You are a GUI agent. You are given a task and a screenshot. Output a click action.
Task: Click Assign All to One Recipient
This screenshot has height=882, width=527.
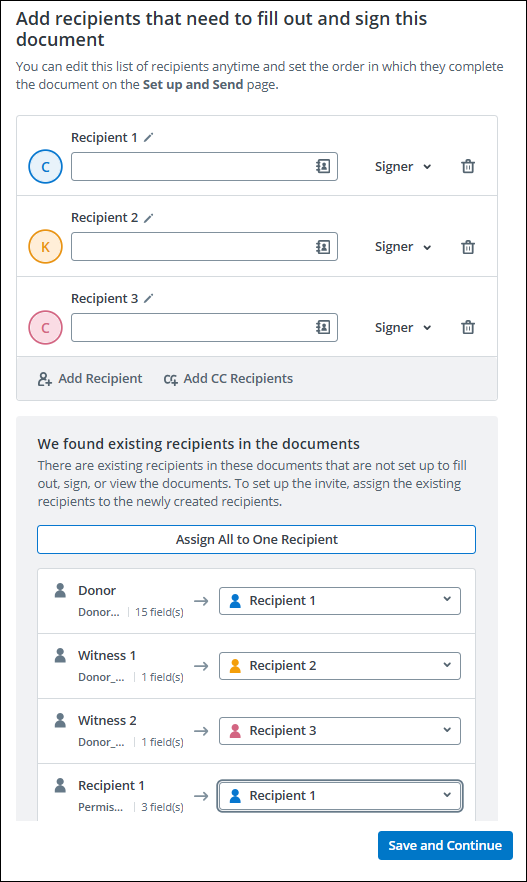coord(256,539)
